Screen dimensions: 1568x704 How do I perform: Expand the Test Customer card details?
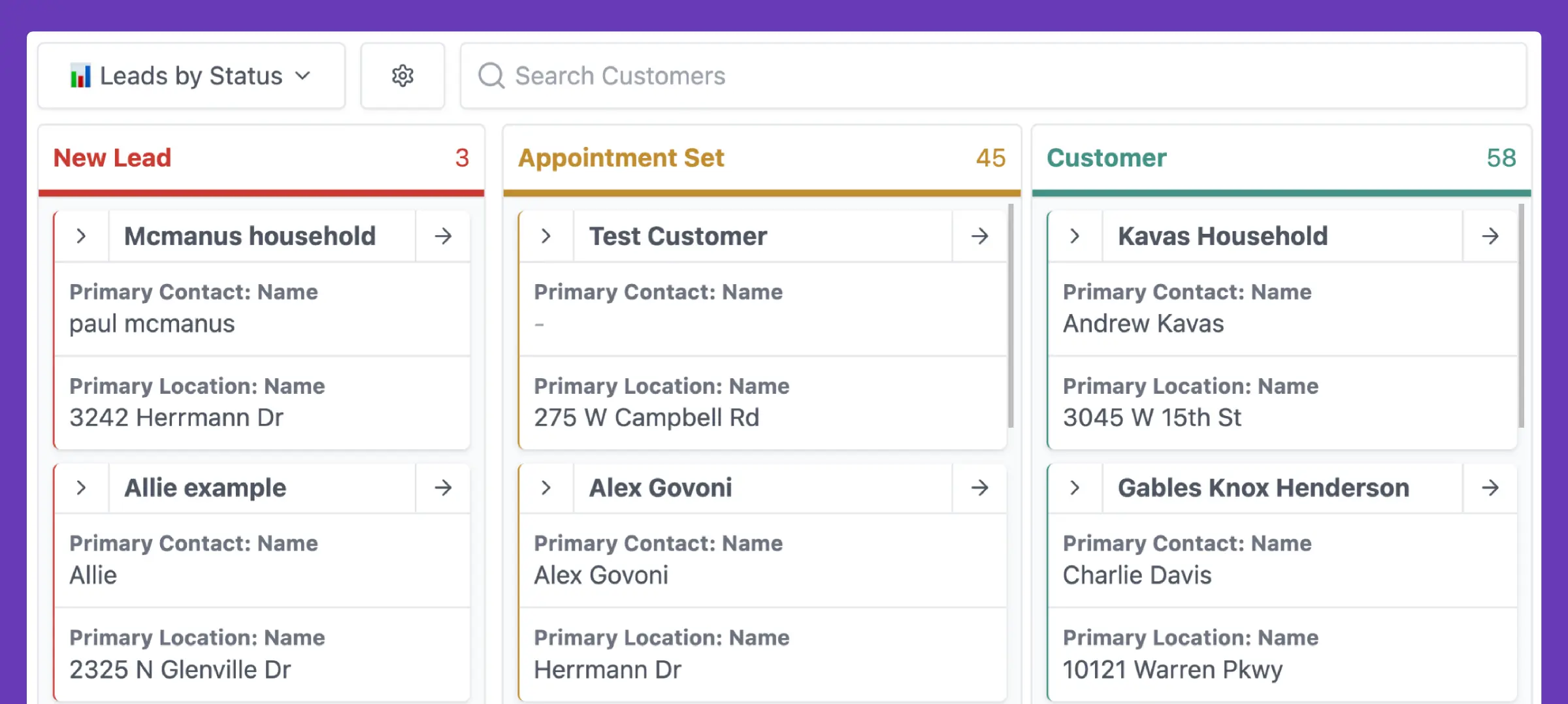(x=547, y=236)
